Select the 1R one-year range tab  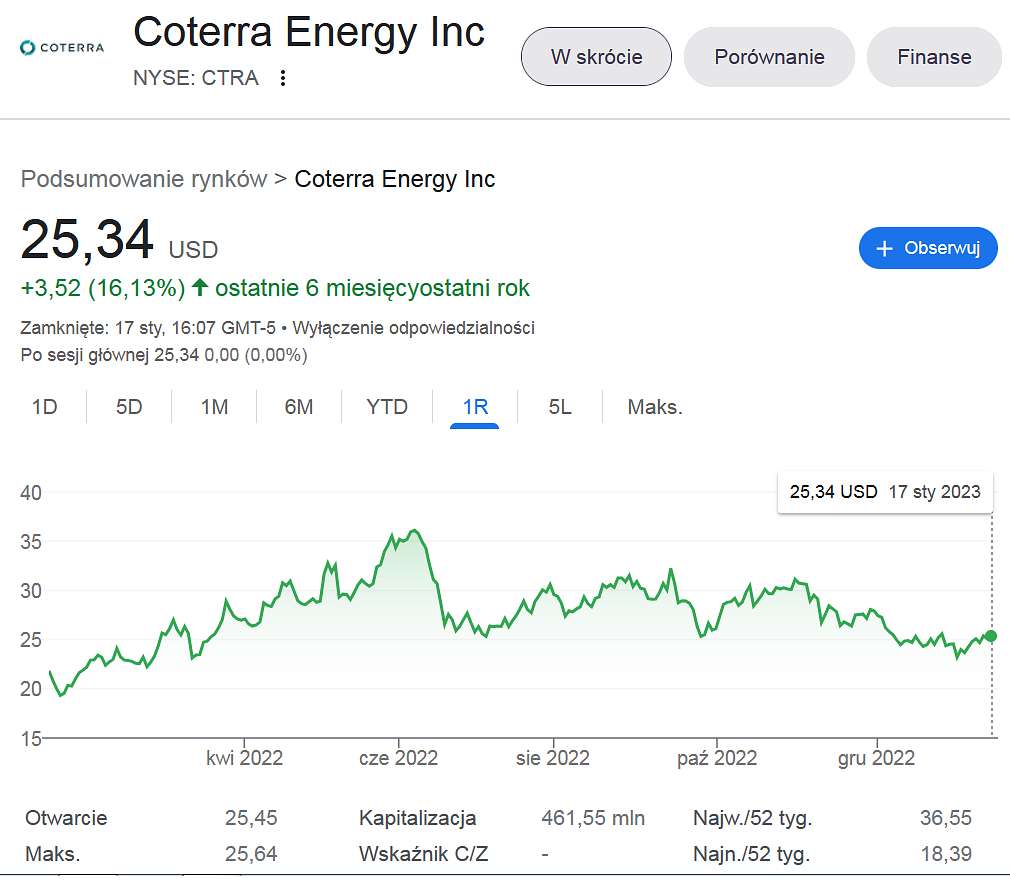point(475,408)
